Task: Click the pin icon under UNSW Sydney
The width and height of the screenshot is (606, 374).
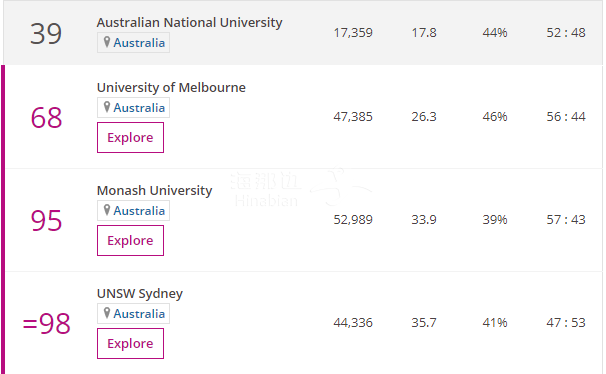Action: tap(107, 313)
